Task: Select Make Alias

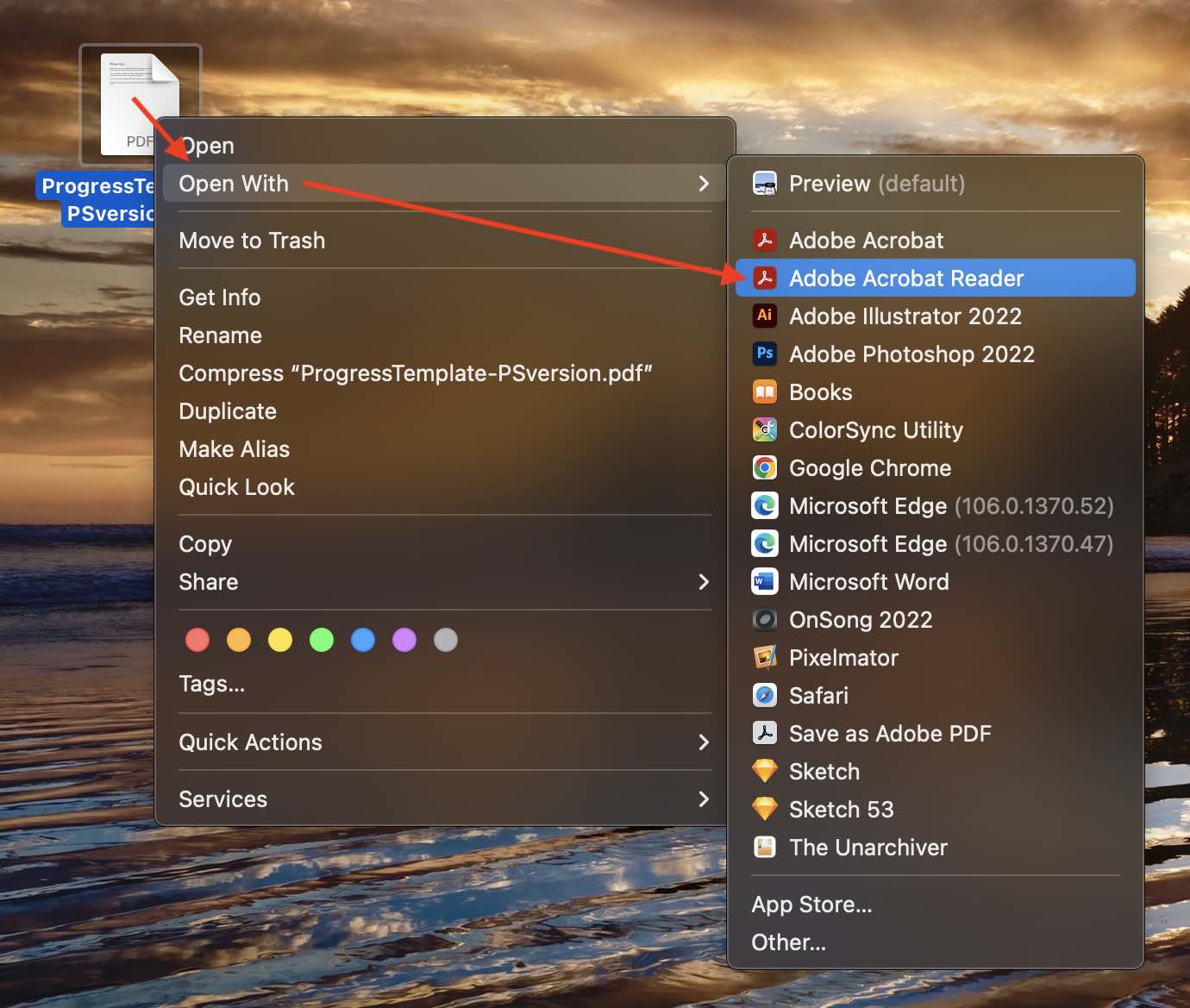Action: point(445,449)
